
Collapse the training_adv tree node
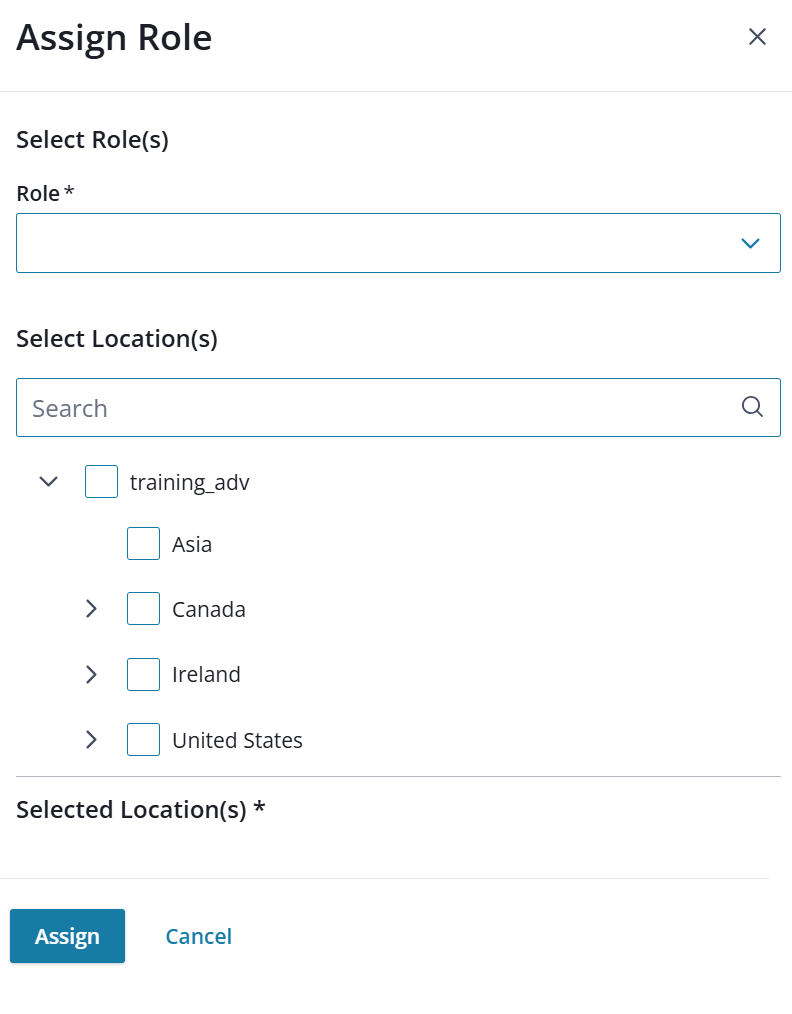click(48, 482)
